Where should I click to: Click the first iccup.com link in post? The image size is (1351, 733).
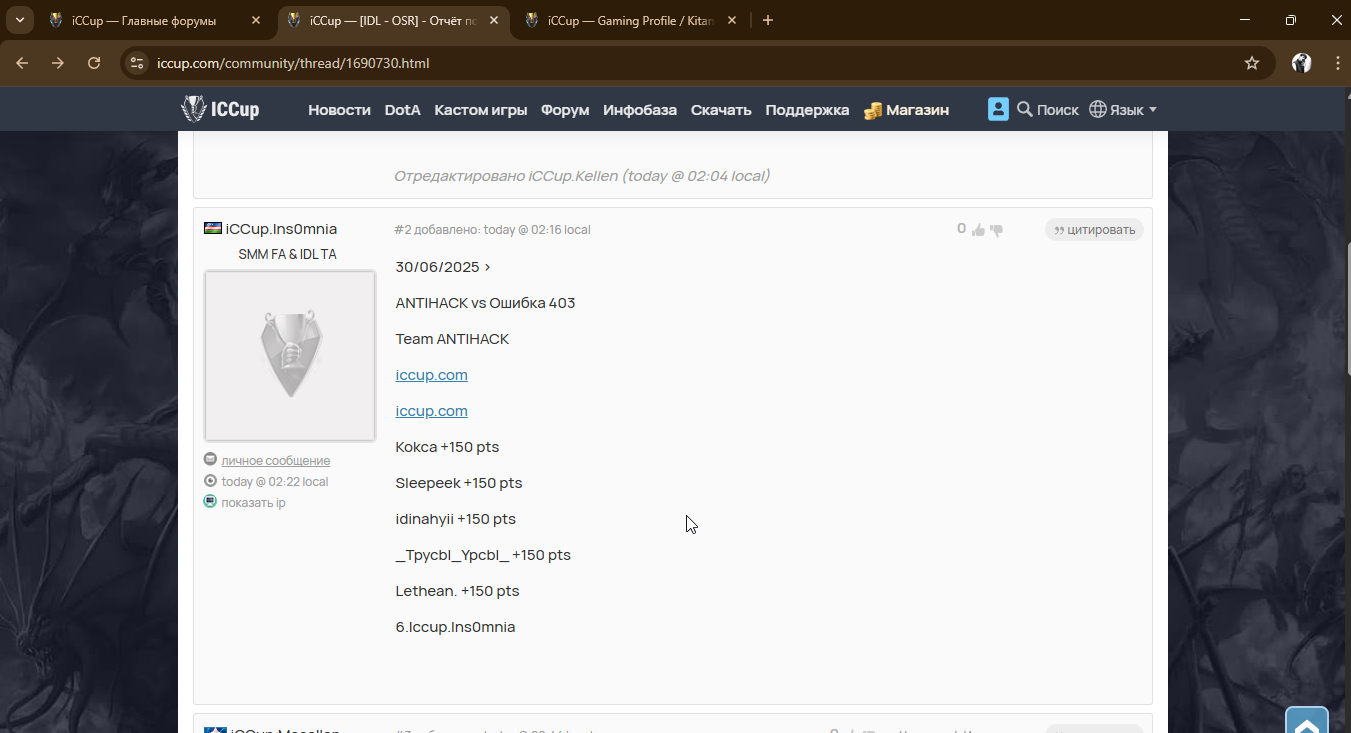432,375
